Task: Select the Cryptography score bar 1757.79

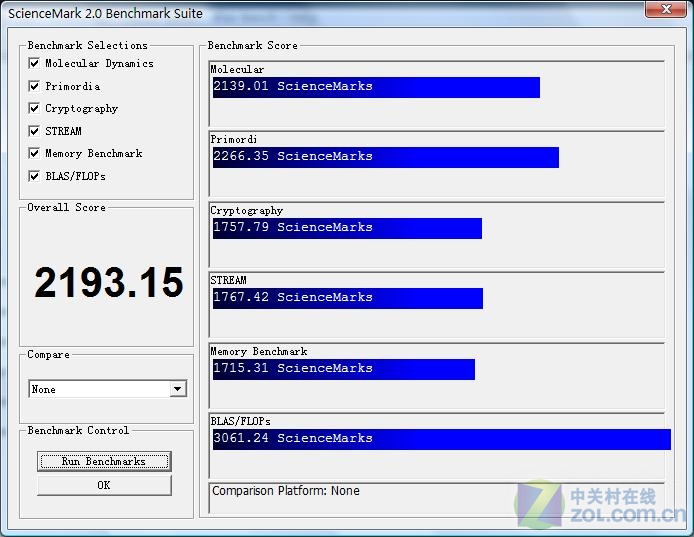Action: tap(347, 228)
